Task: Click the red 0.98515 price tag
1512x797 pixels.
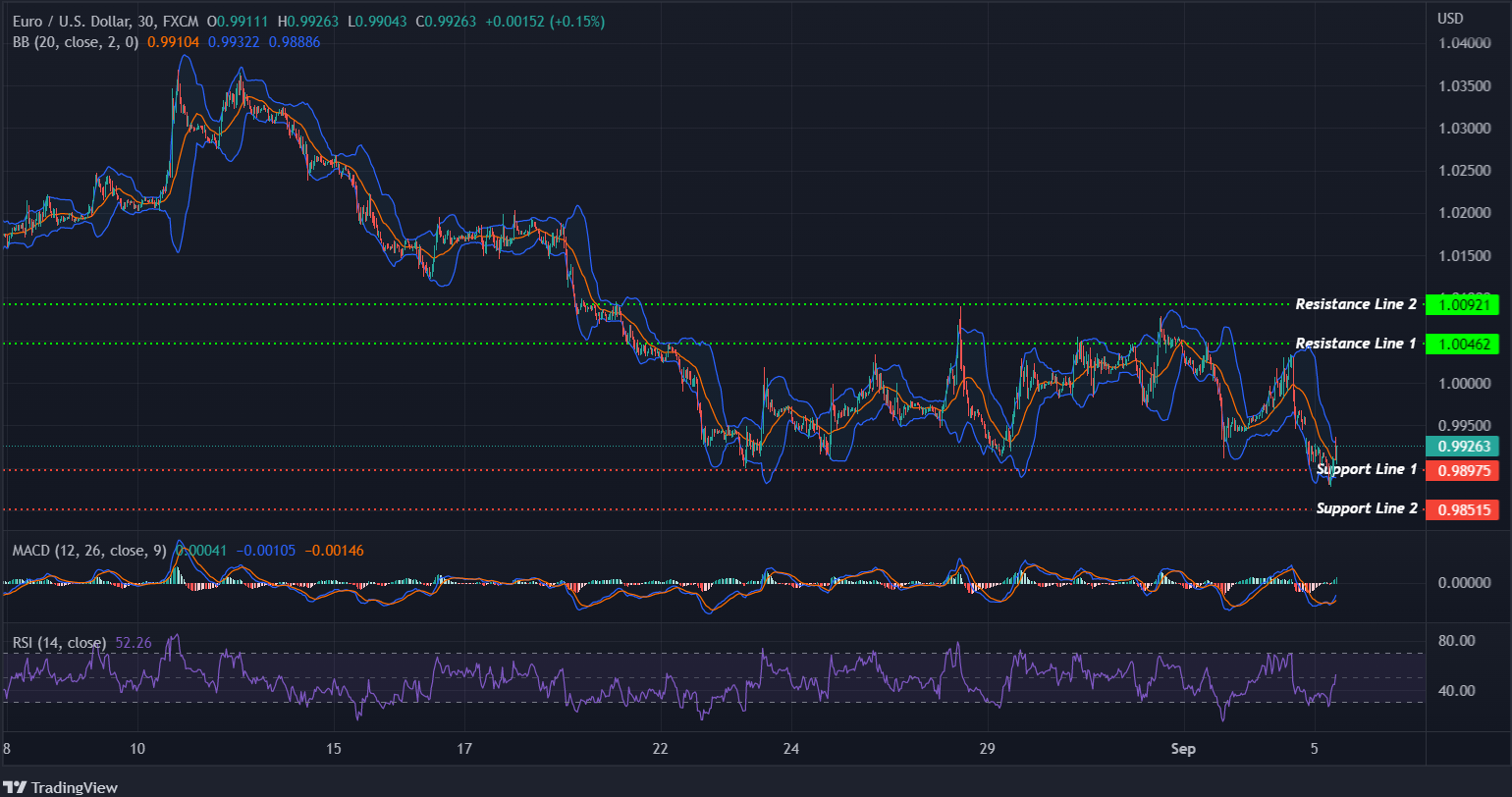Action: (1462, 510)
